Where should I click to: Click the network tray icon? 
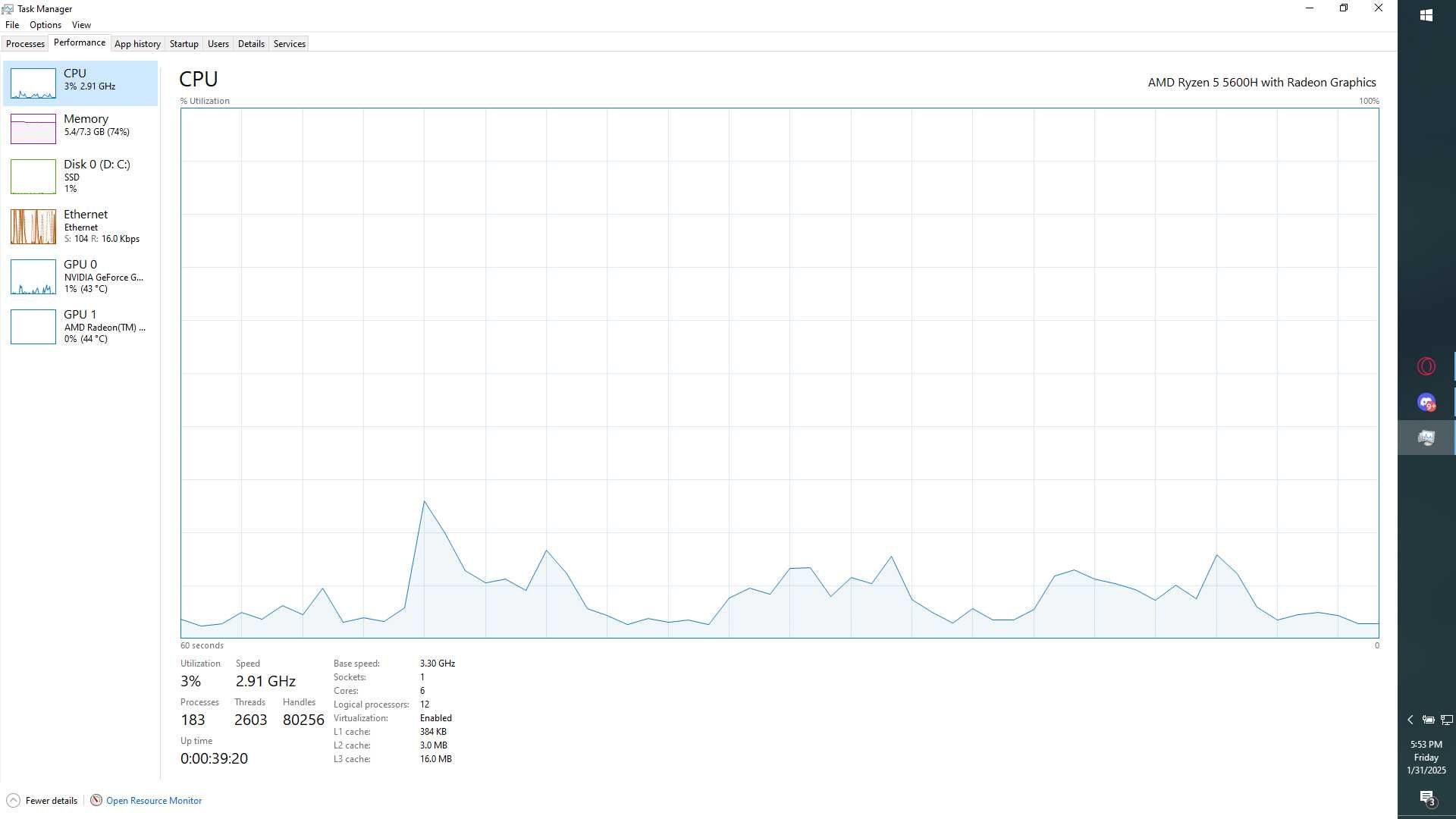pos(1447,720)
